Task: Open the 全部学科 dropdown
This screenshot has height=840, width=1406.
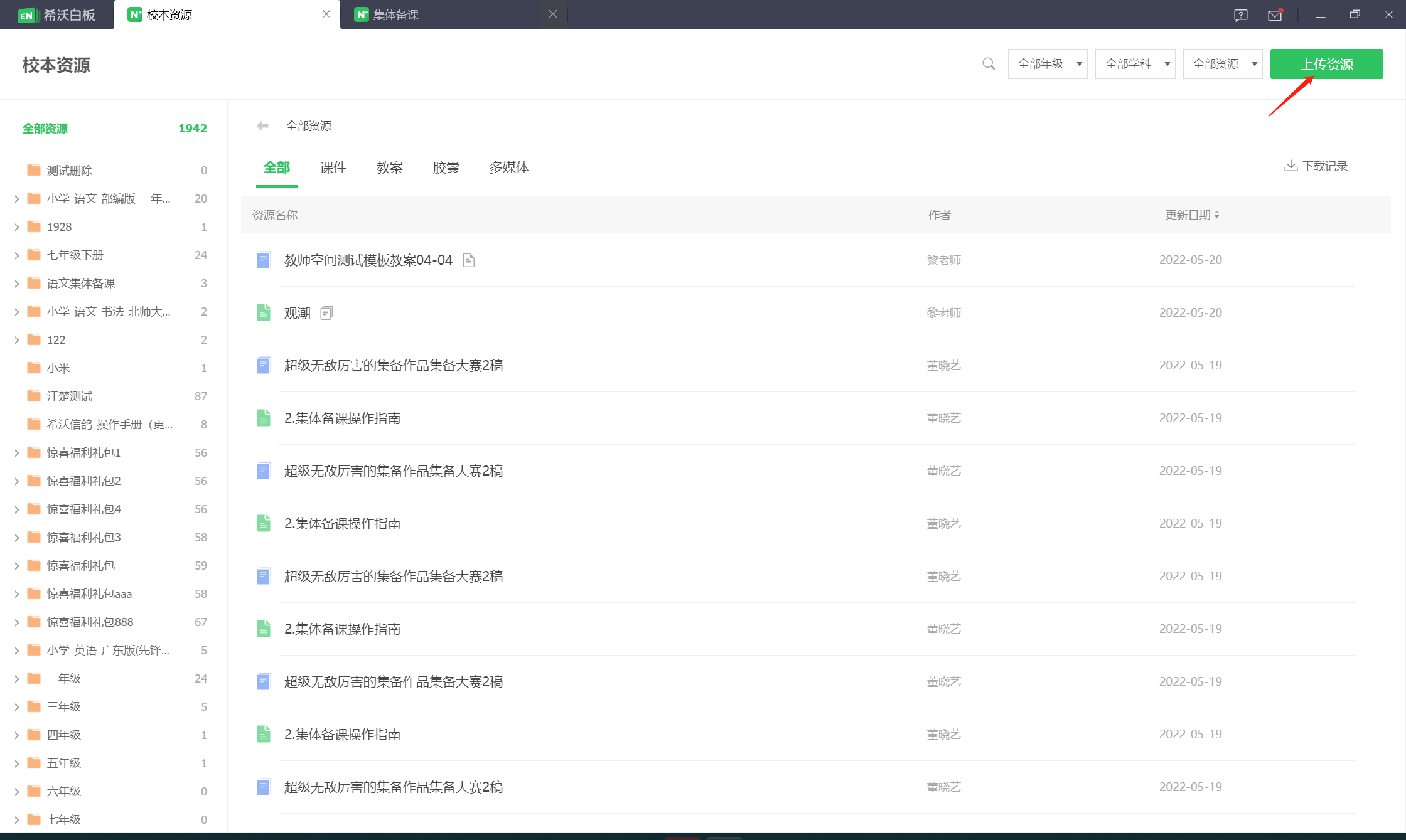Action: click(1135, 64)
